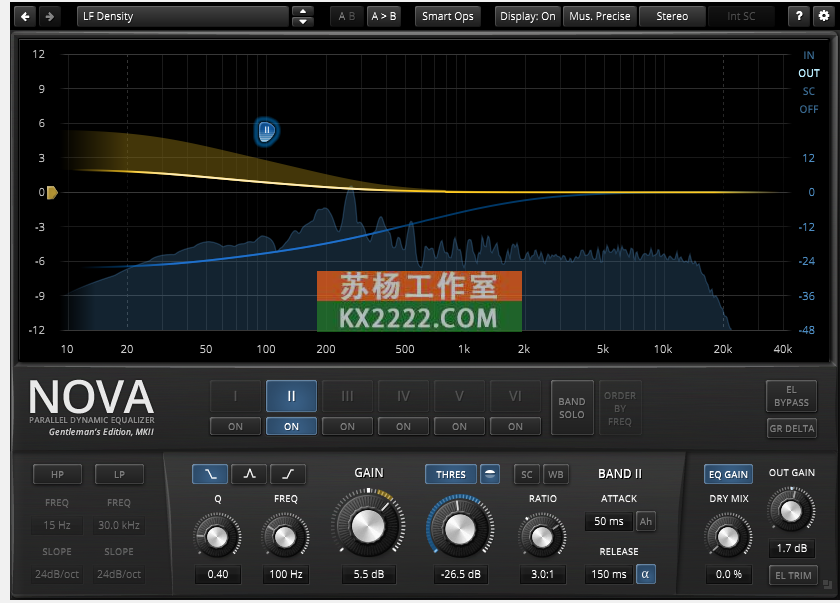The height and width of the screenshot is (603, 840).
Task: Toggle the SC sidechain button
Action: coord(527,474)
